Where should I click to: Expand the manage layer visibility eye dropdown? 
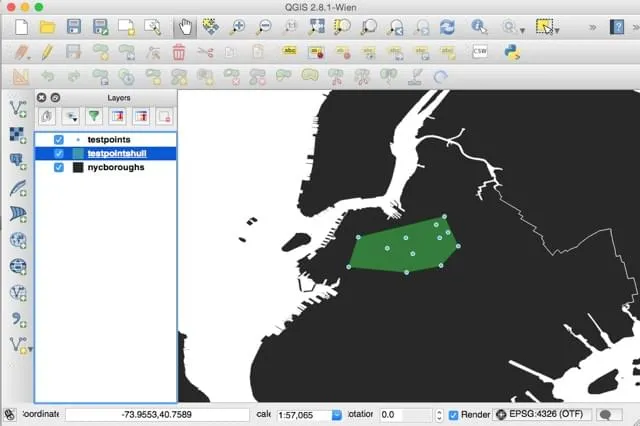(x=71, y=117)
